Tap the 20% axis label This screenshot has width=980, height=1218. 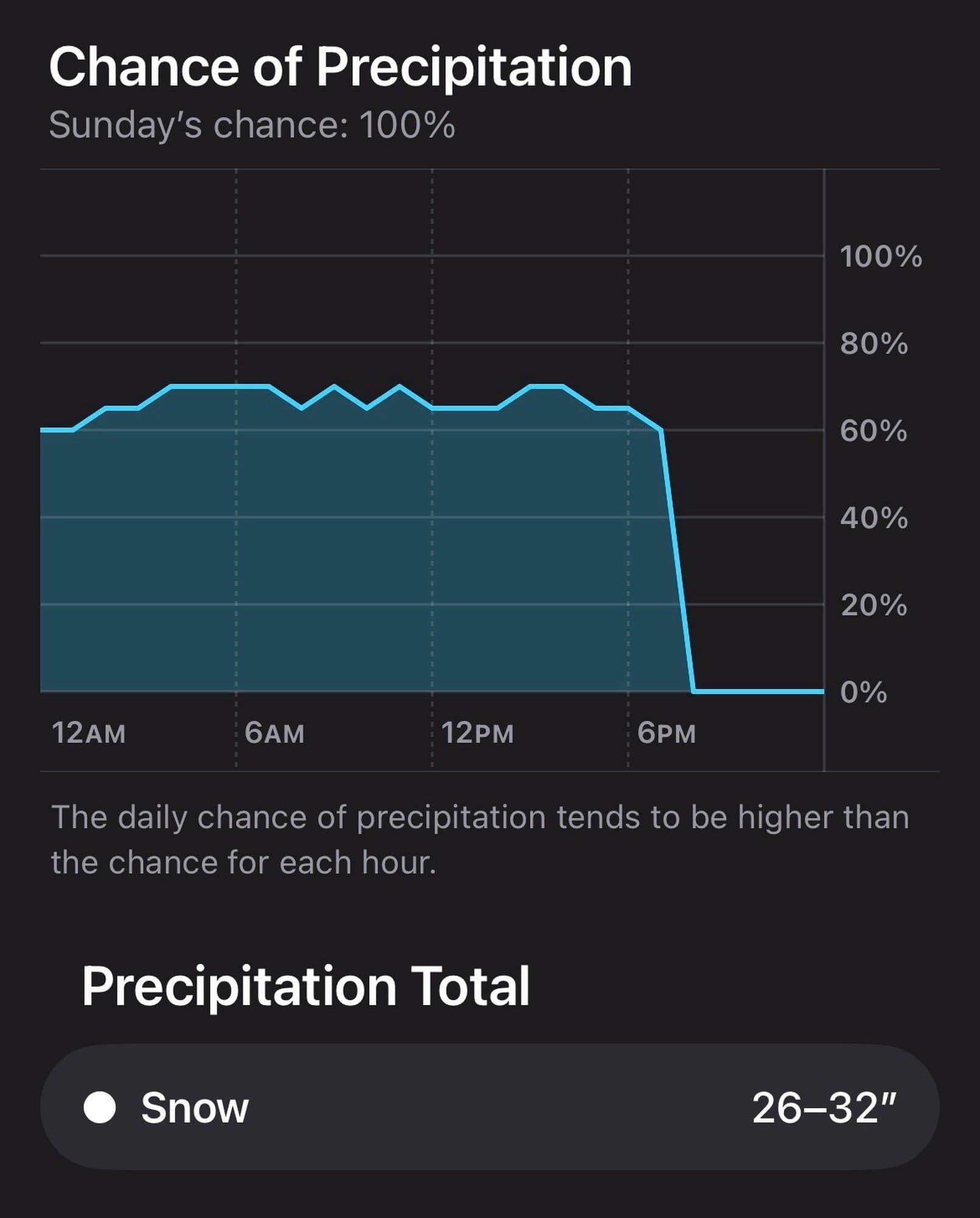click(x=874, y=605)
